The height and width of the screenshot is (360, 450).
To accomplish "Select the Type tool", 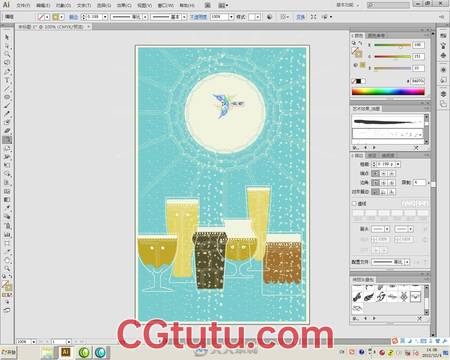I will [x=7, y=80].
